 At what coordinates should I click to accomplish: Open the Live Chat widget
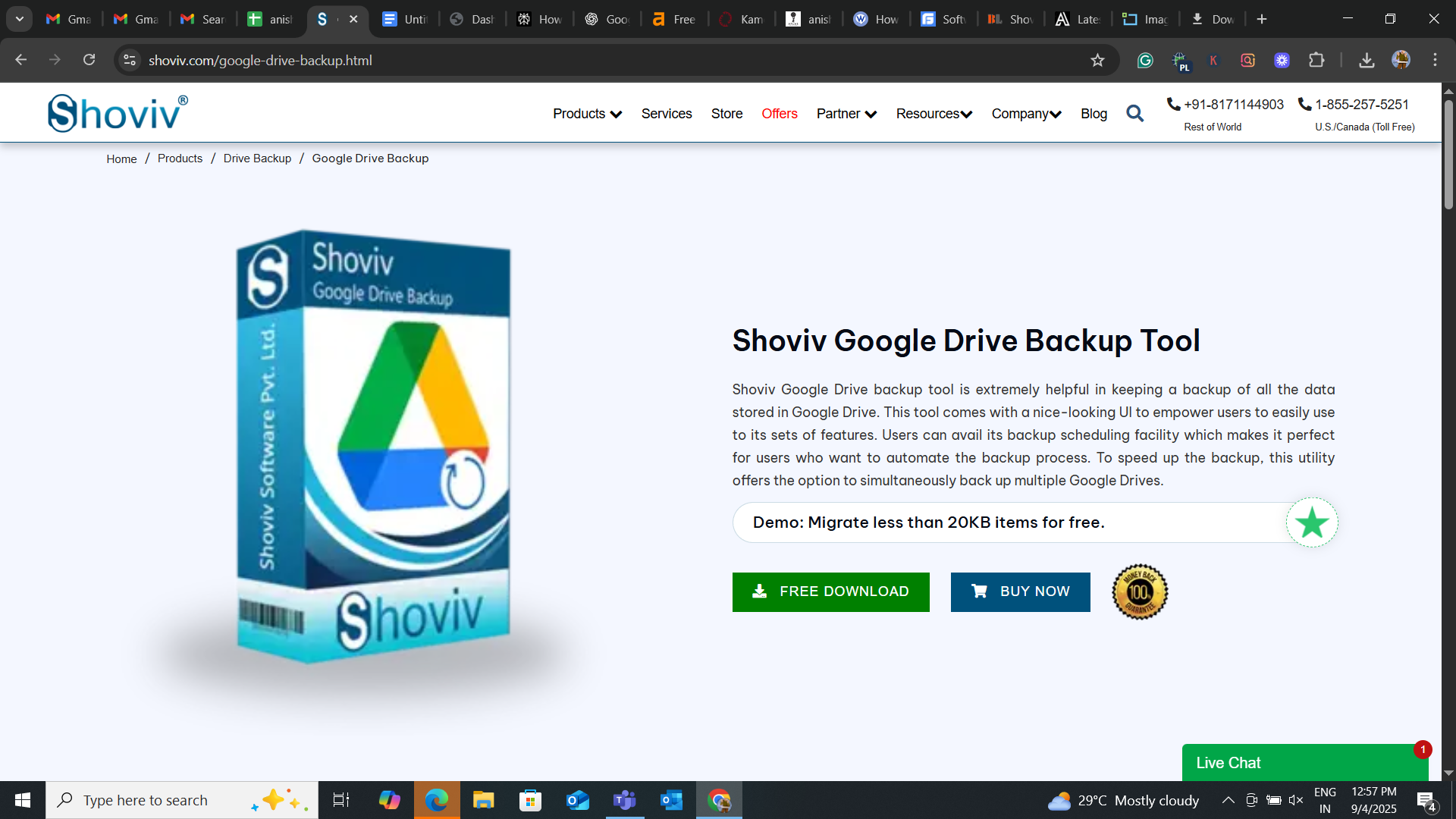click(x=1305, y=763)
